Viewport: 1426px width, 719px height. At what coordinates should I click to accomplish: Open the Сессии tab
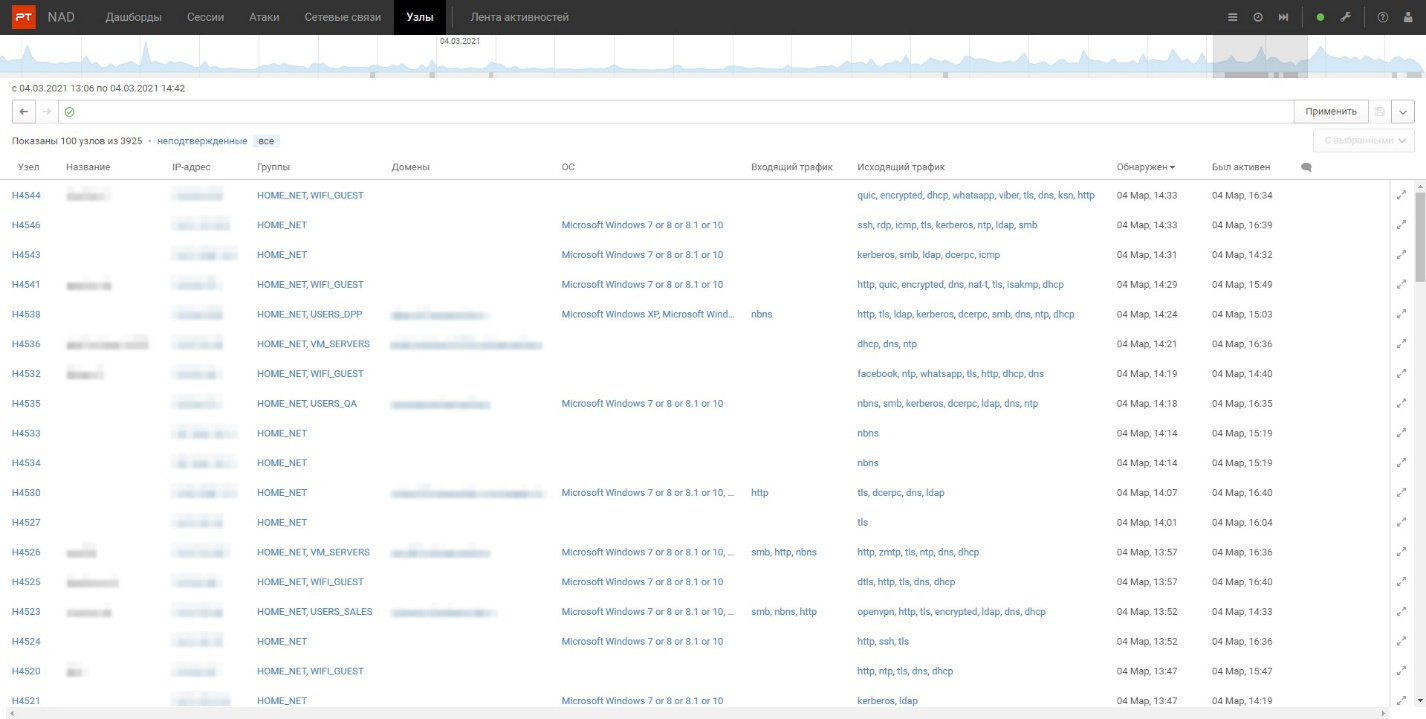[x=205, y=17]
